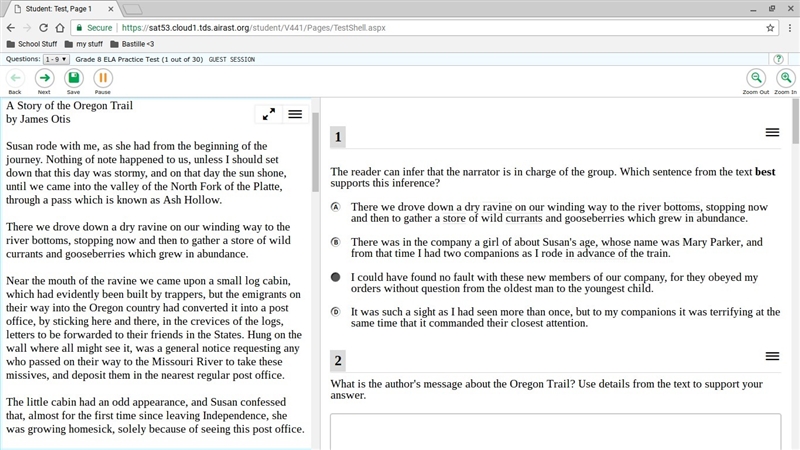Click the Back arrow test navigation button
The image size is (800, 450).
pyautogui.click(x=15, y=79)
